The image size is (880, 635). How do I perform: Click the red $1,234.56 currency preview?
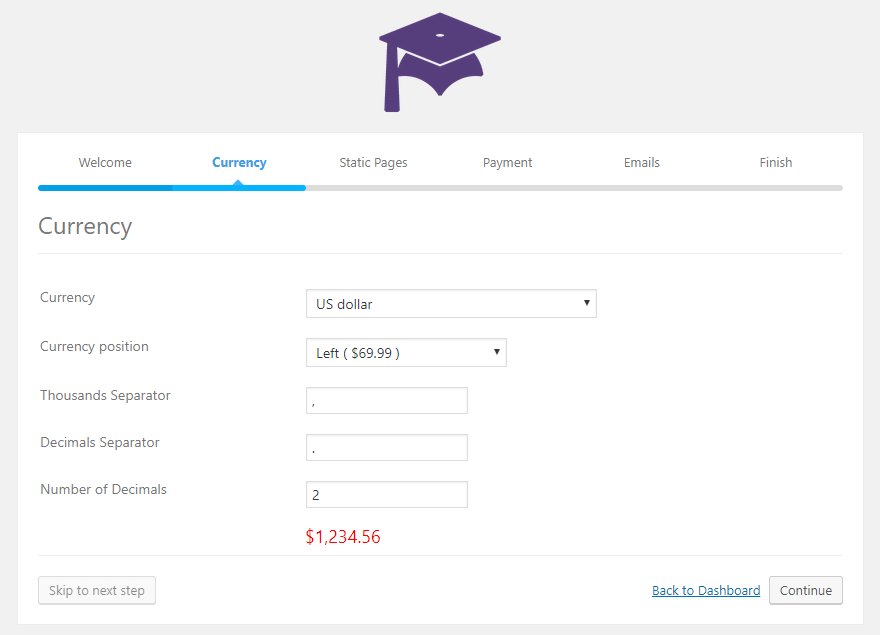[343, 537]
